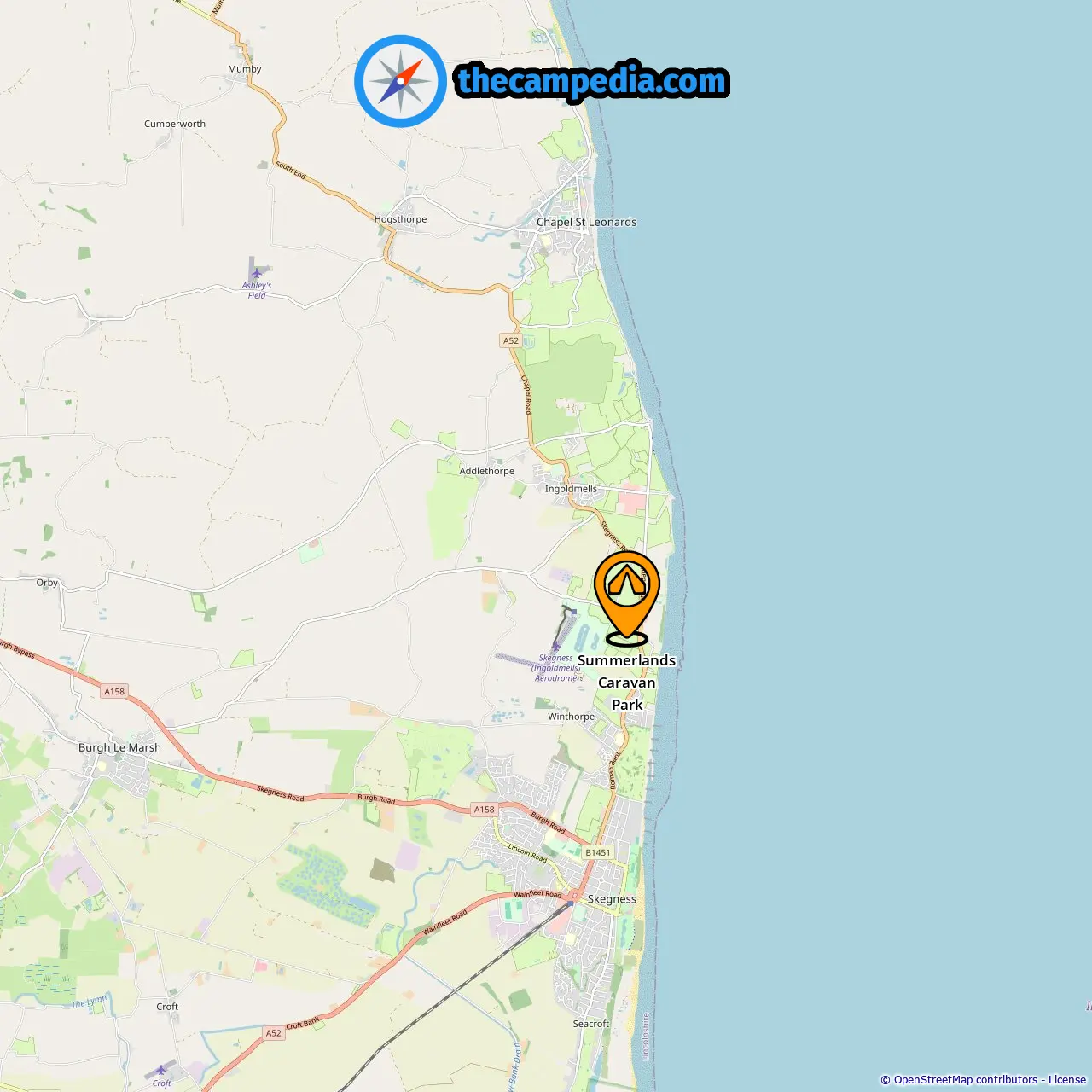Click the Ashley's Field airport icon

tap(256, 273)
